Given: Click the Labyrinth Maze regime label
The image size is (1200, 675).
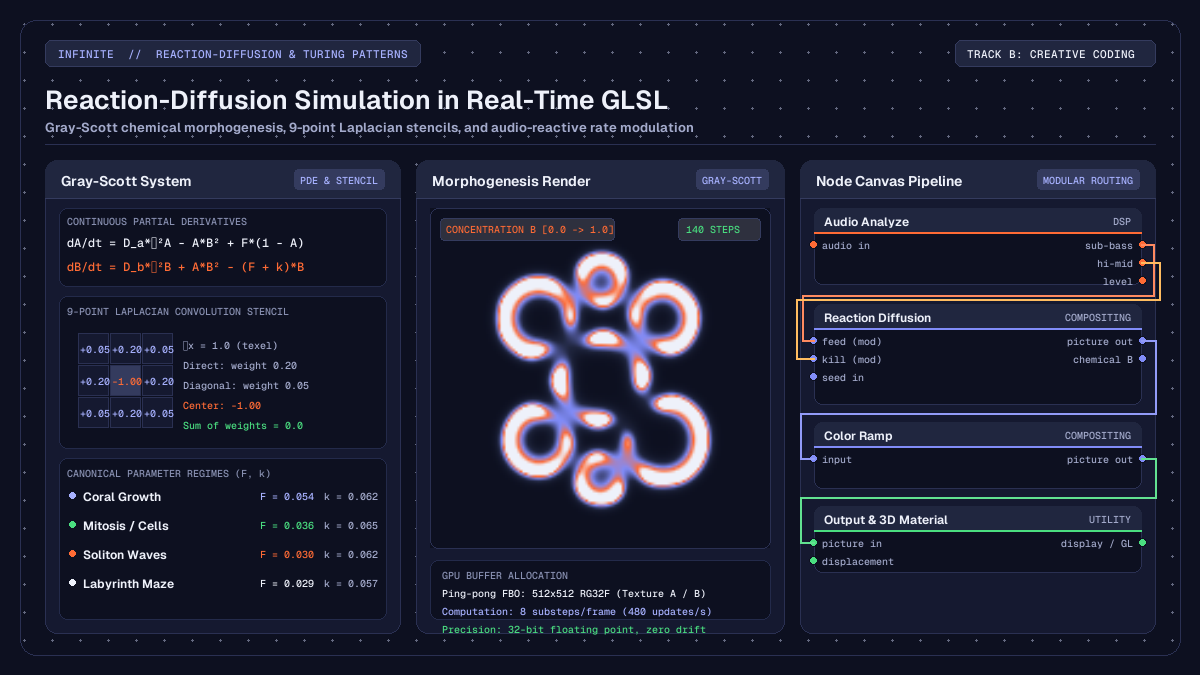Looking at the screenshot, I should pyautogui.click(x=128, y=583).
